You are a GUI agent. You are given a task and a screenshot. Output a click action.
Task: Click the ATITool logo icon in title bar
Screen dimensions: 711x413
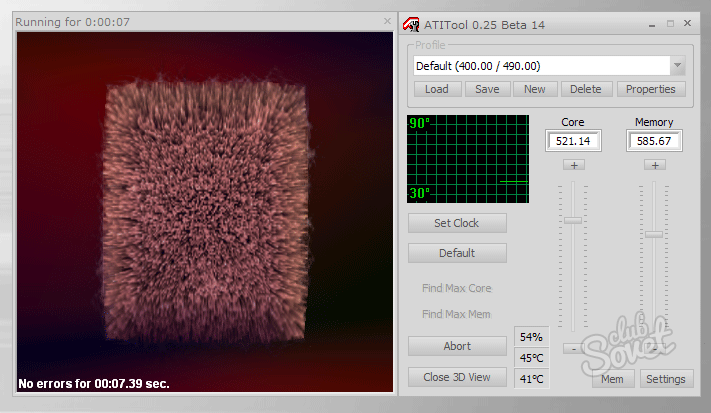(x=411, y=24)
